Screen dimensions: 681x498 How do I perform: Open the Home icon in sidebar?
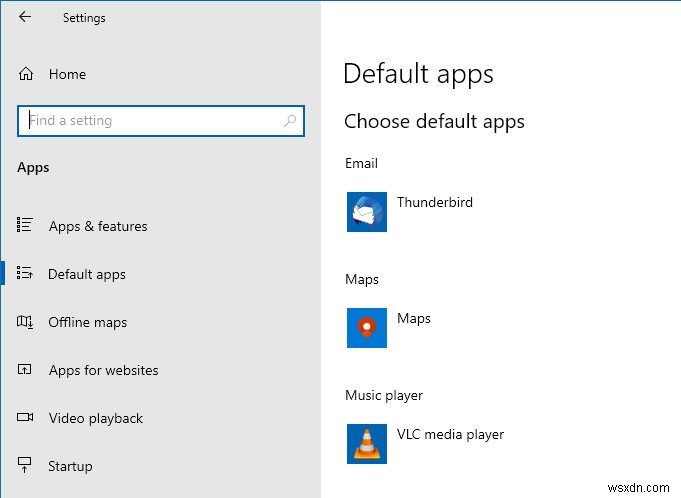(x=26, y=74)
